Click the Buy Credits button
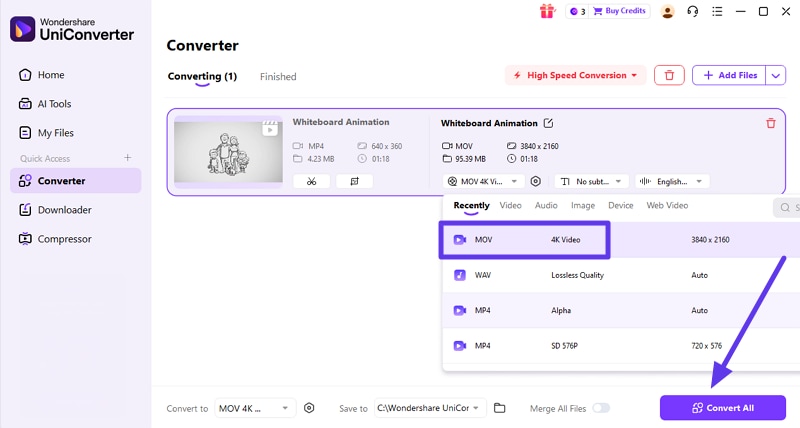 (x=620, y=11)
